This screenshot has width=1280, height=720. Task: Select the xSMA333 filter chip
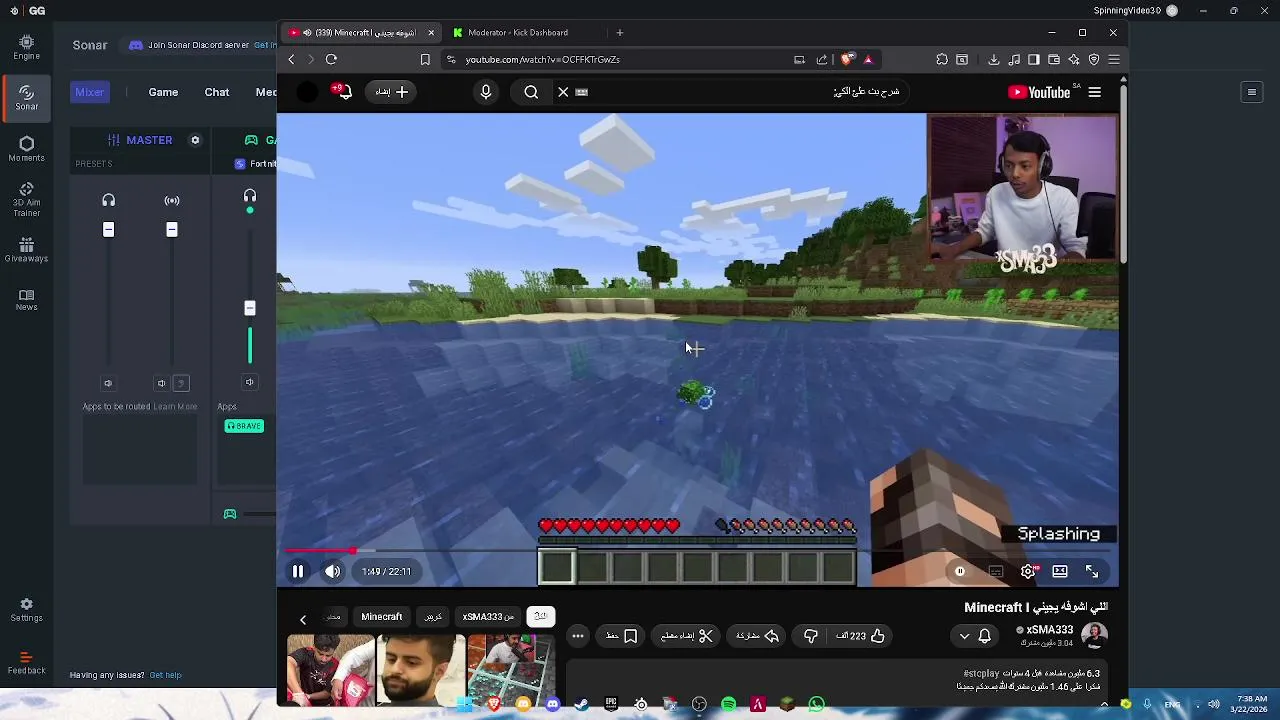point(488,617)
